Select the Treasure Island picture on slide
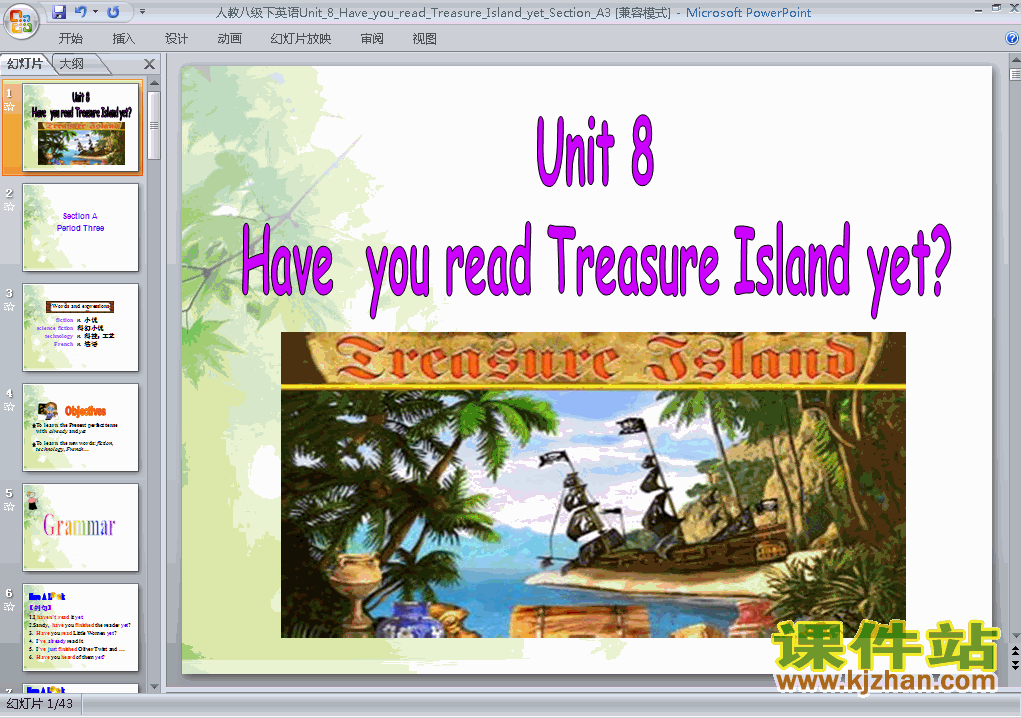 [593, 485]
